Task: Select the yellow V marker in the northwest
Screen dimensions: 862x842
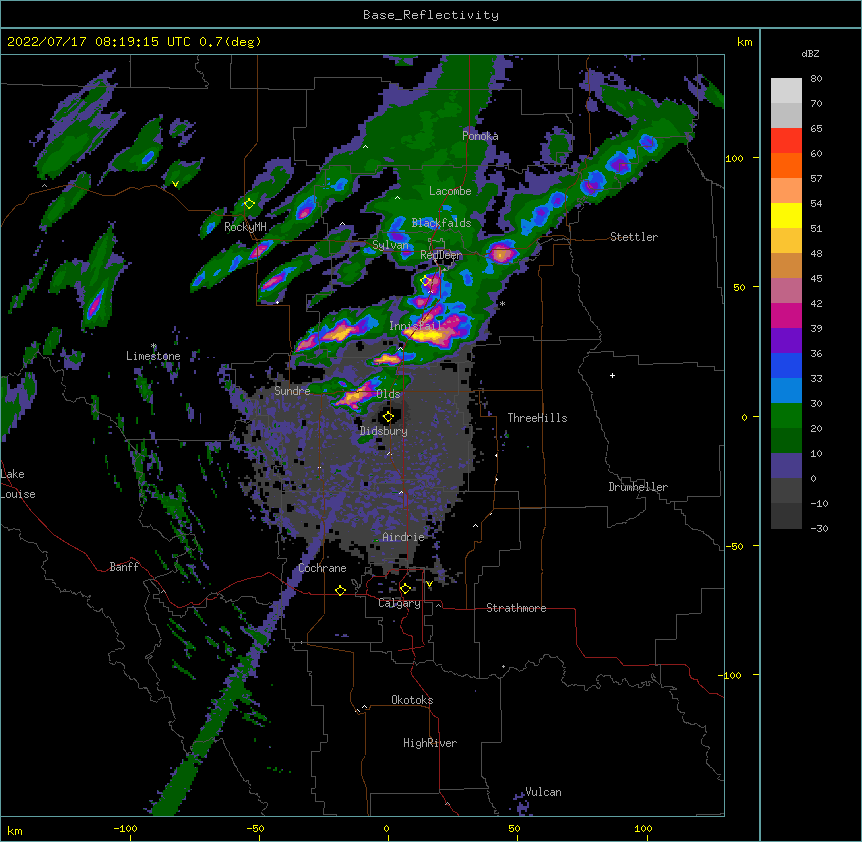Action: click(175, 184)
